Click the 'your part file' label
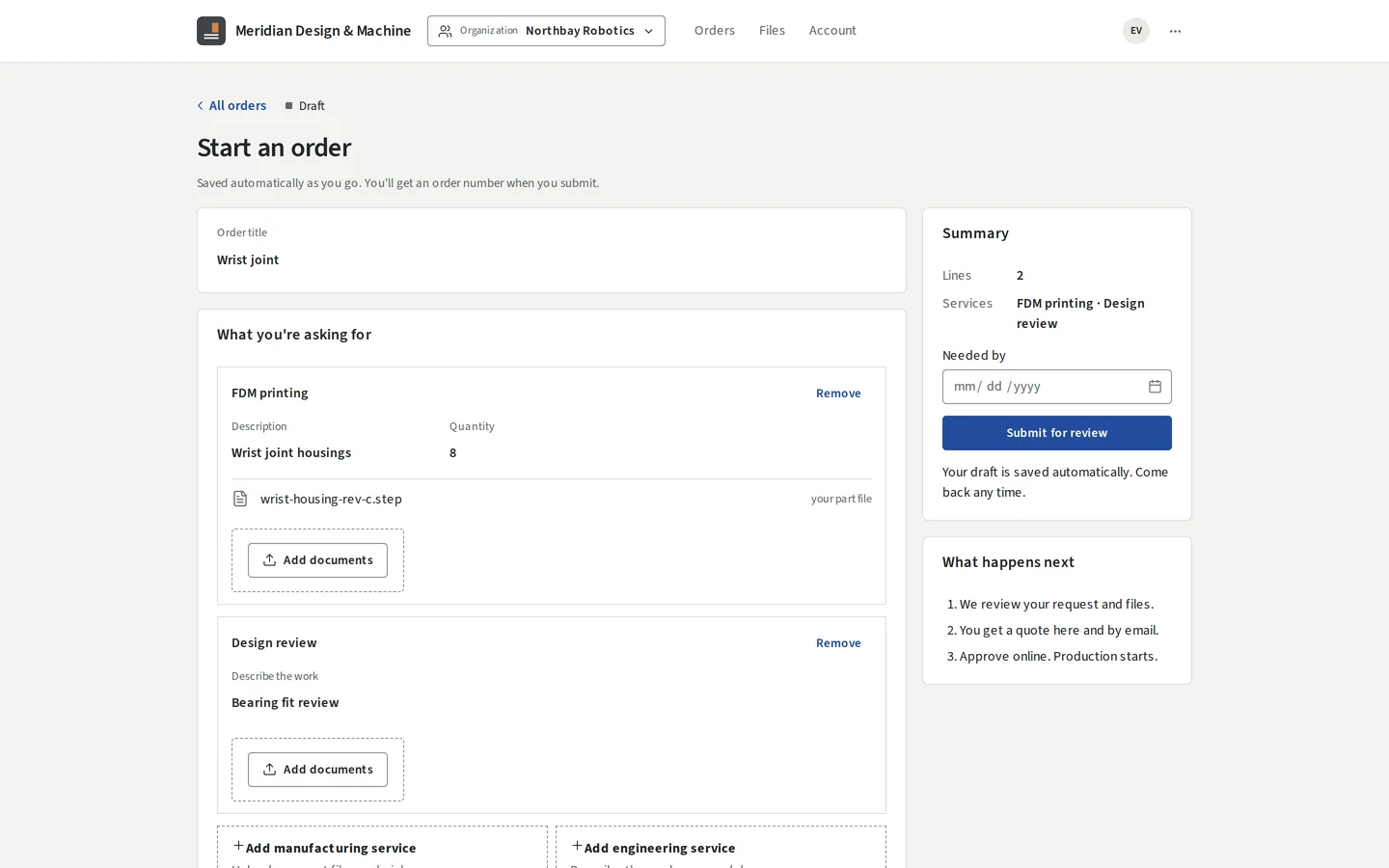The height and width of the screenshot is (868, 1389). click(841, 499)
